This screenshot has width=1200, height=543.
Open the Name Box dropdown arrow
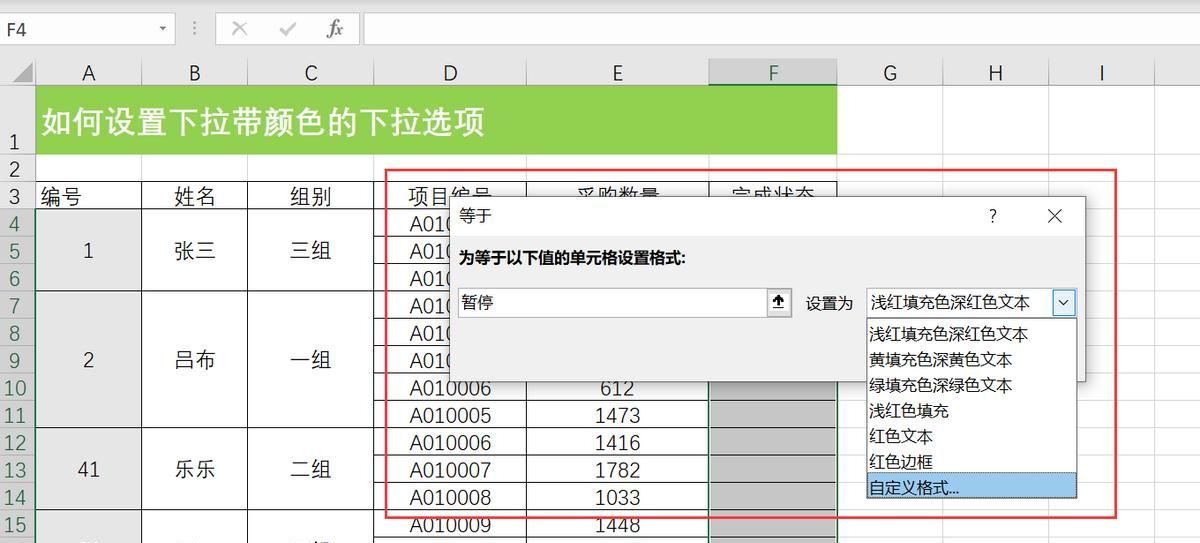163,29
